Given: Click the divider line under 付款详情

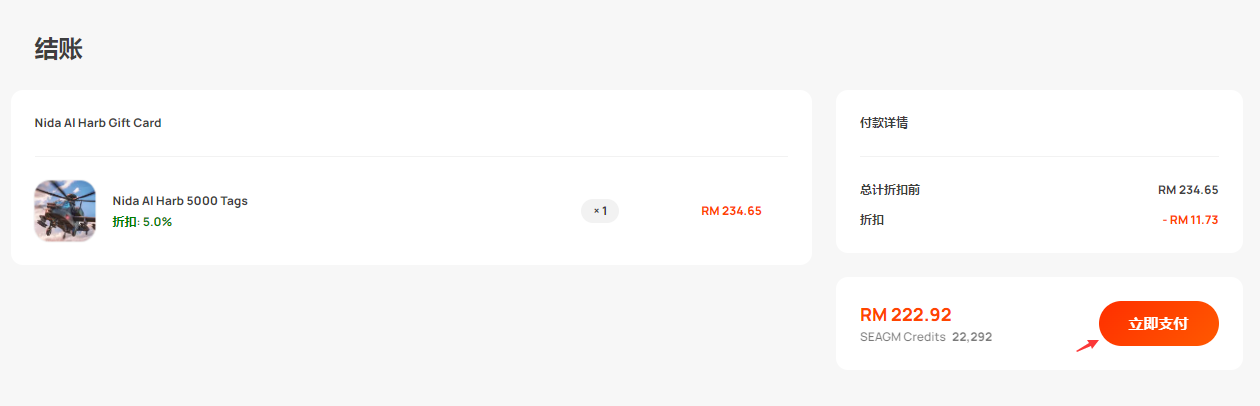Looking at the screenshot, I should point(1039,156).
